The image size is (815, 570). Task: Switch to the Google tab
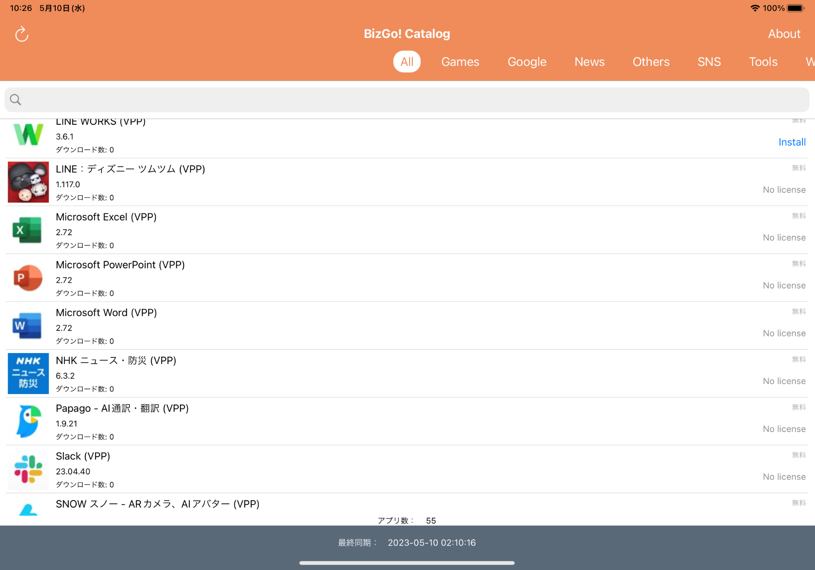(526, 62)
